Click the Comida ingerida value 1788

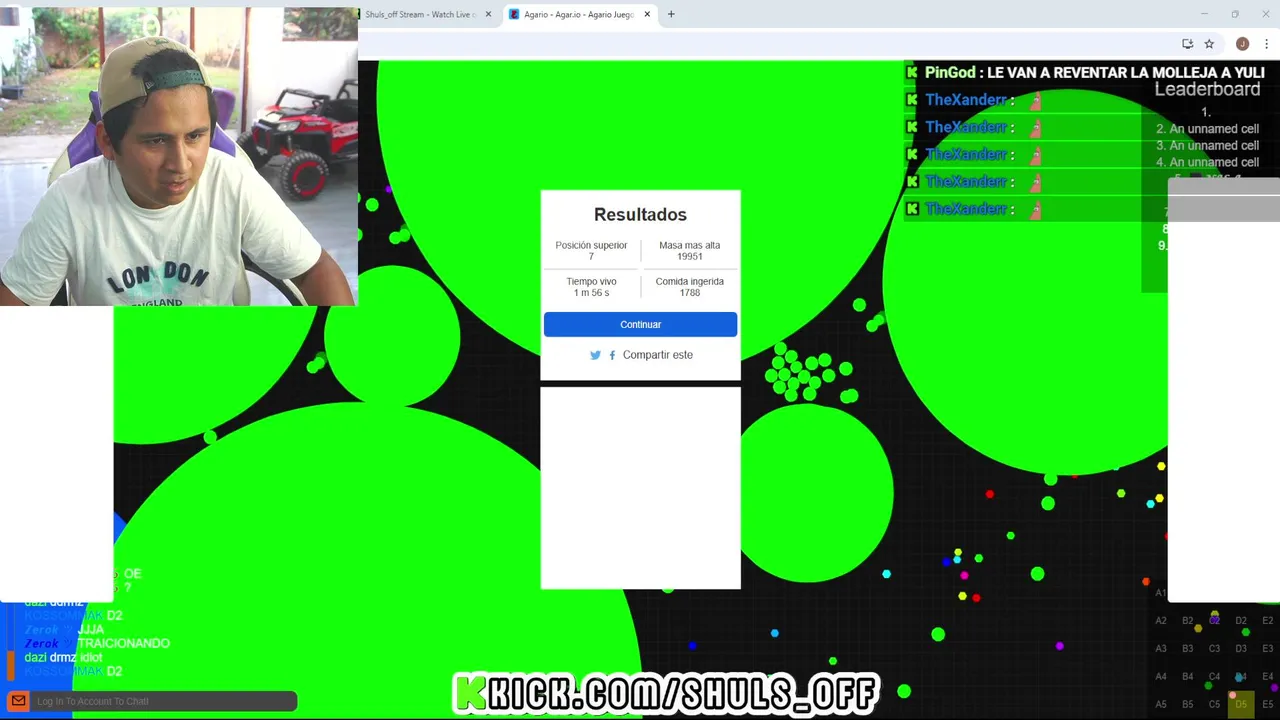point(689,293)
